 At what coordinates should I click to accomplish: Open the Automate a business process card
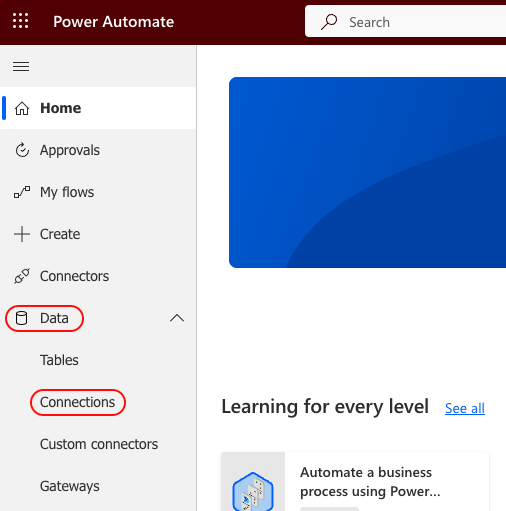[x=355, y=481]
